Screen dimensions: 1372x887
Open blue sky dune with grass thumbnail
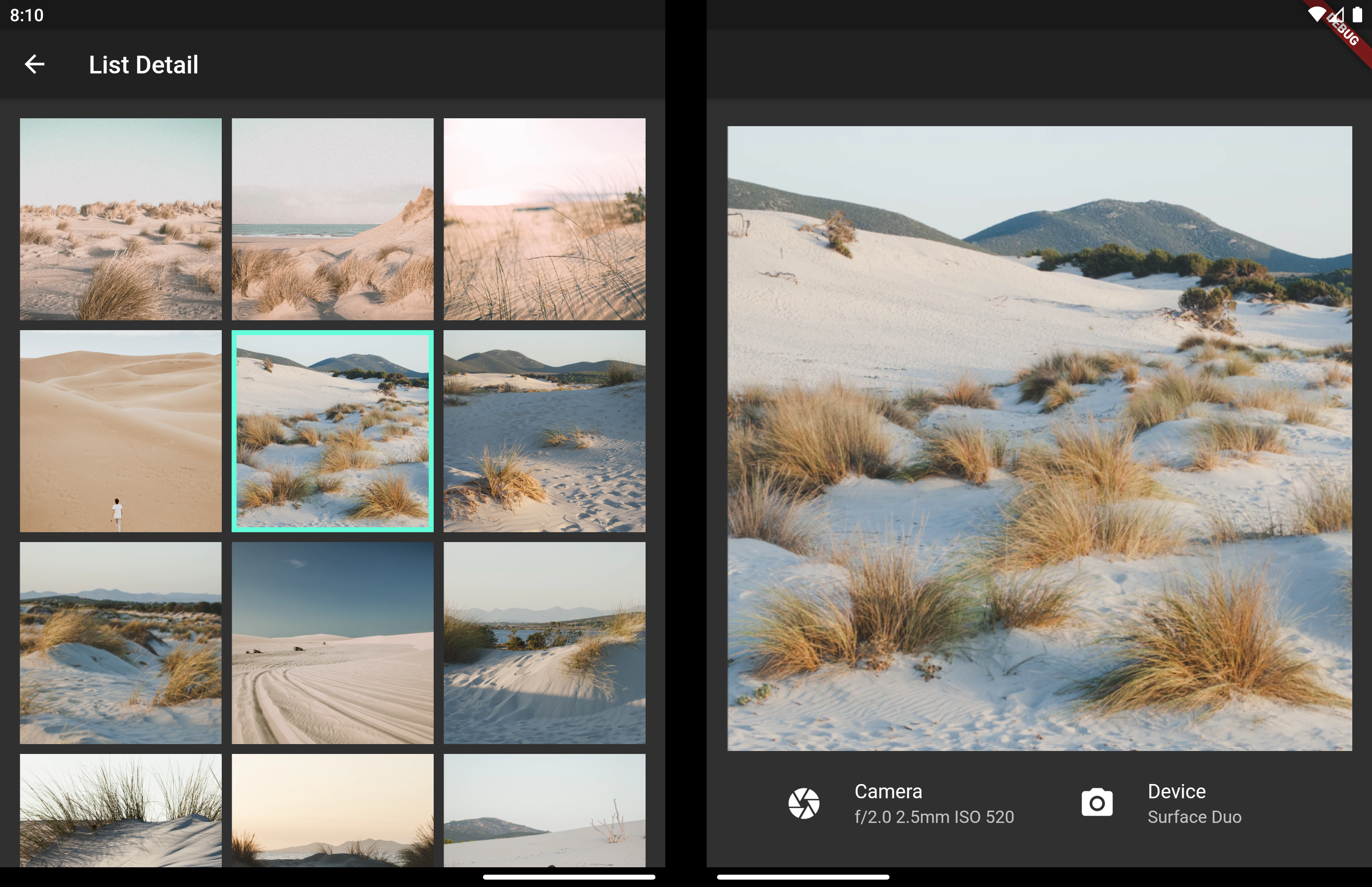tap(120, 643)
